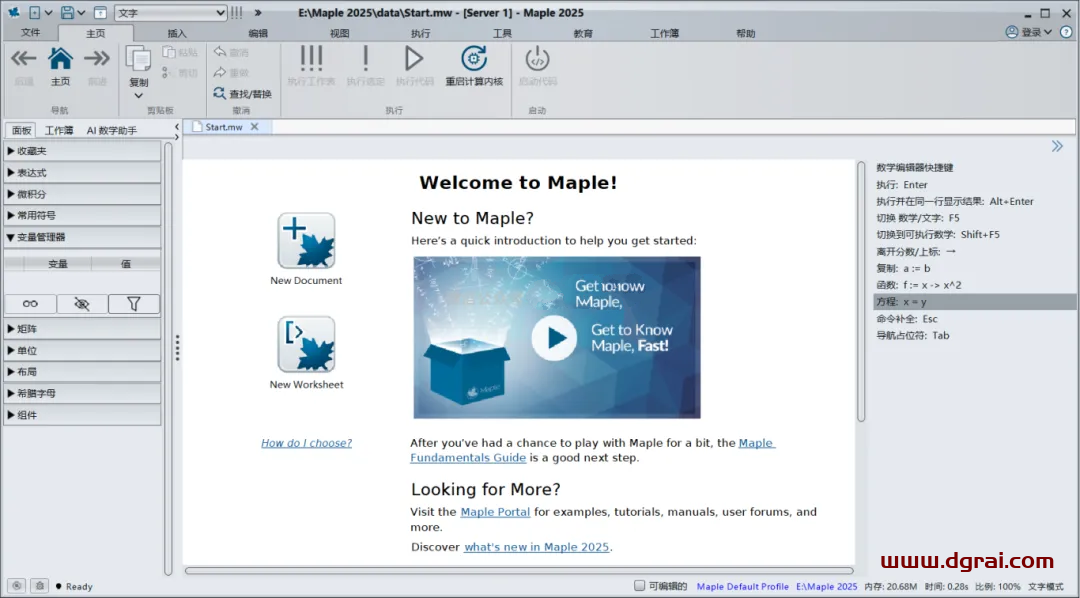
Task: Click the Find/Replace (查找/替换) icon
Action: click(220, 94)
